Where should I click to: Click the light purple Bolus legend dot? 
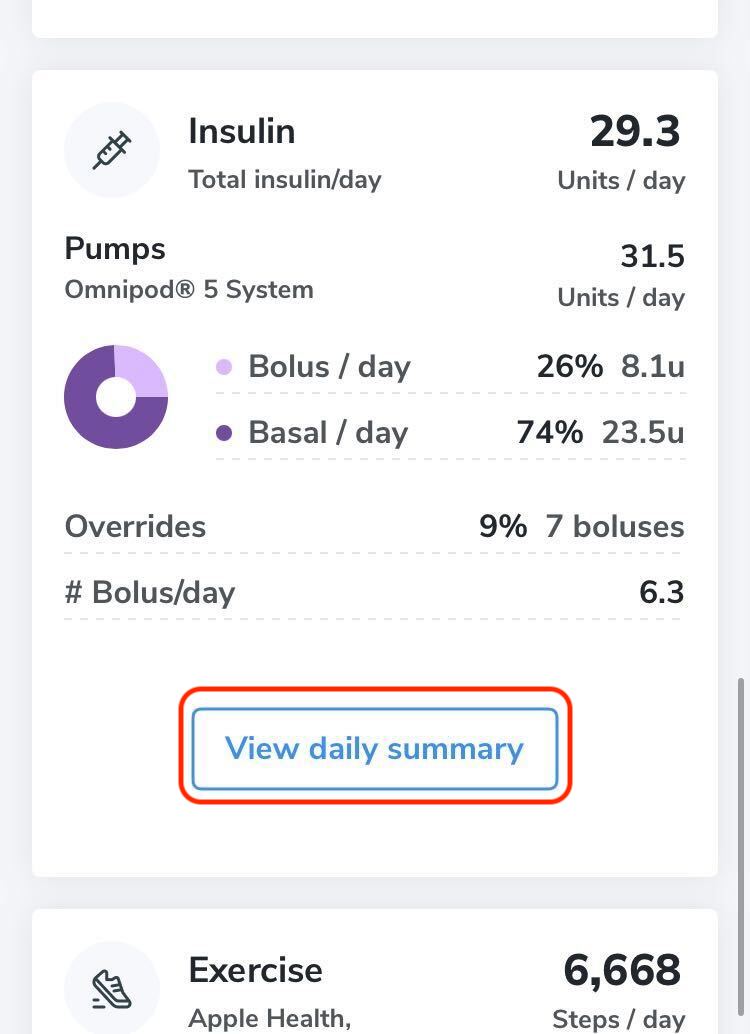(224, 367)
